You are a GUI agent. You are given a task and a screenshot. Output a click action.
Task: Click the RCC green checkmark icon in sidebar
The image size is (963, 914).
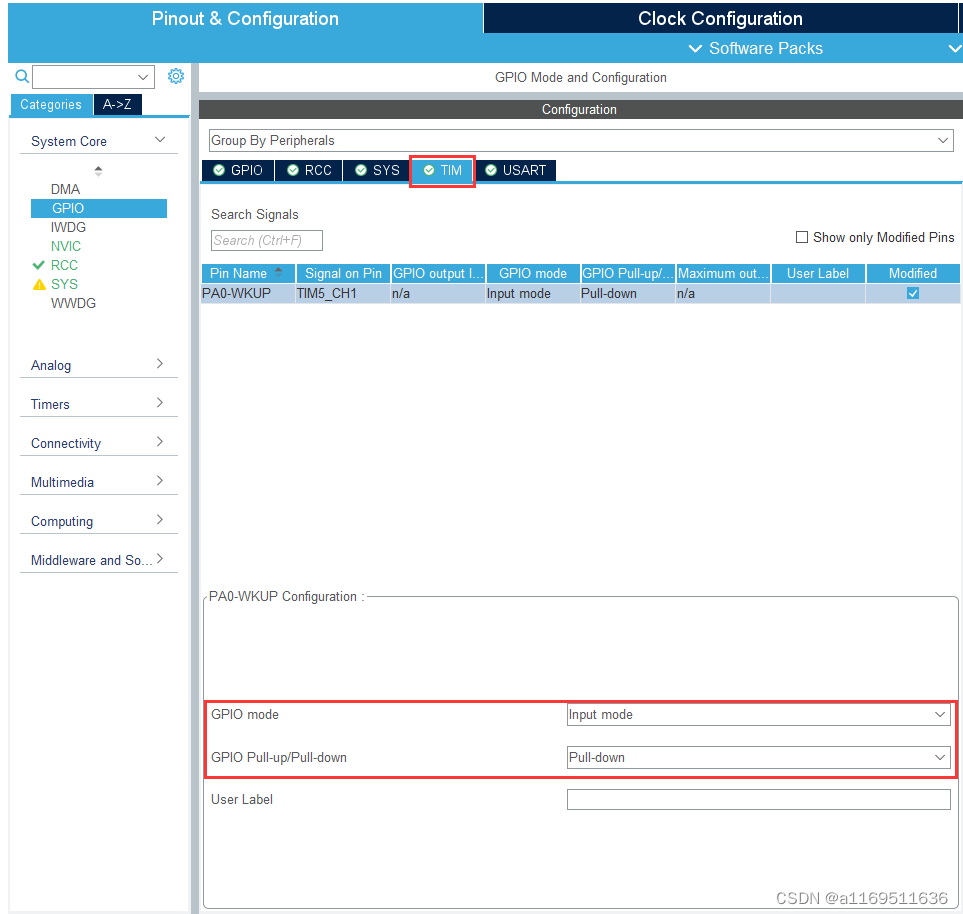click(38, 265)
